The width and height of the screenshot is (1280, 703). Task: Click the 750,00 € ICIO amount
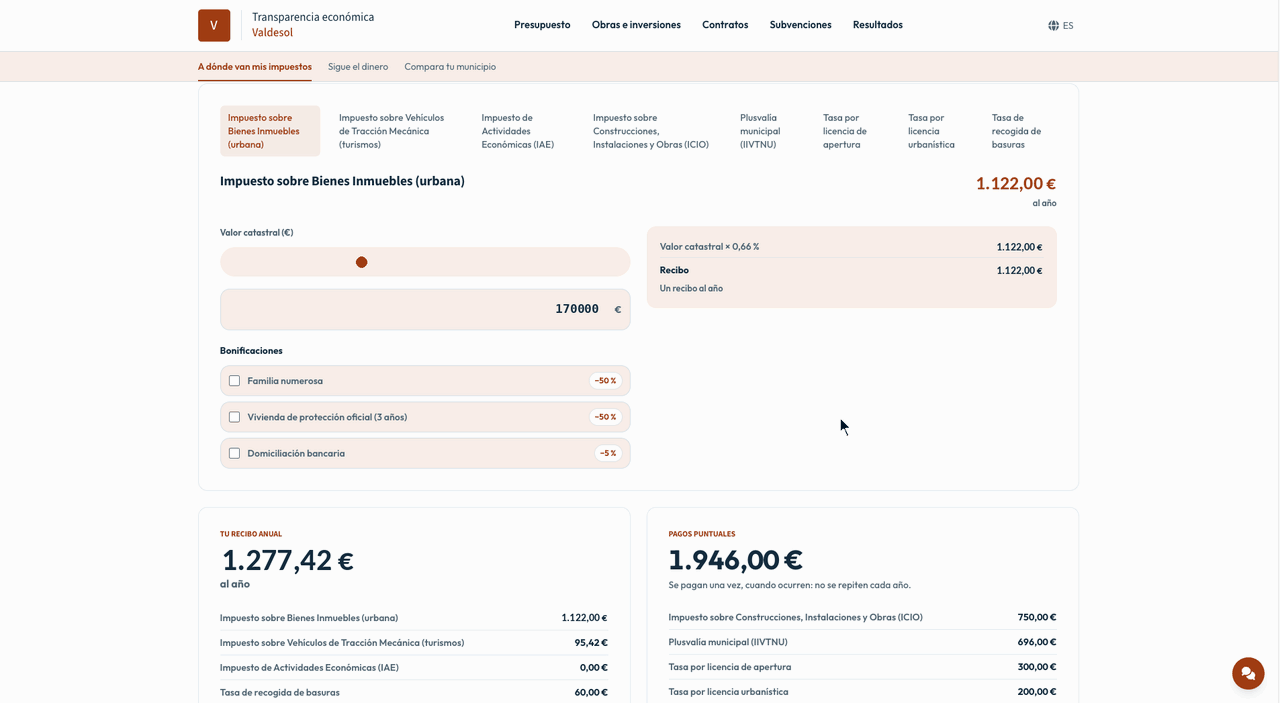point(1037,617)
